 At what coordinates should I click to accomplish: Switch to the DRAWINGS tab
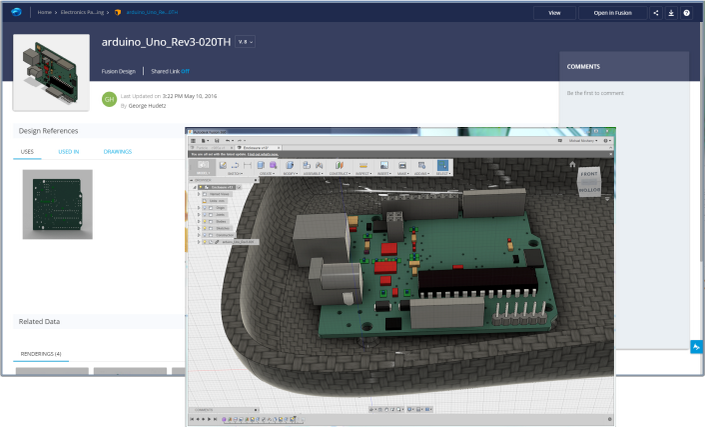tap(118, 151)
